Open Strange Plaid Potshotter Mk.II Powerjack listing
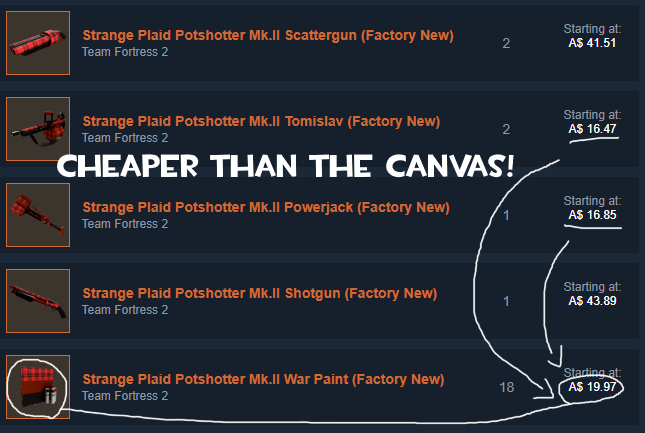The image size is (645, 433). (266, 207)
